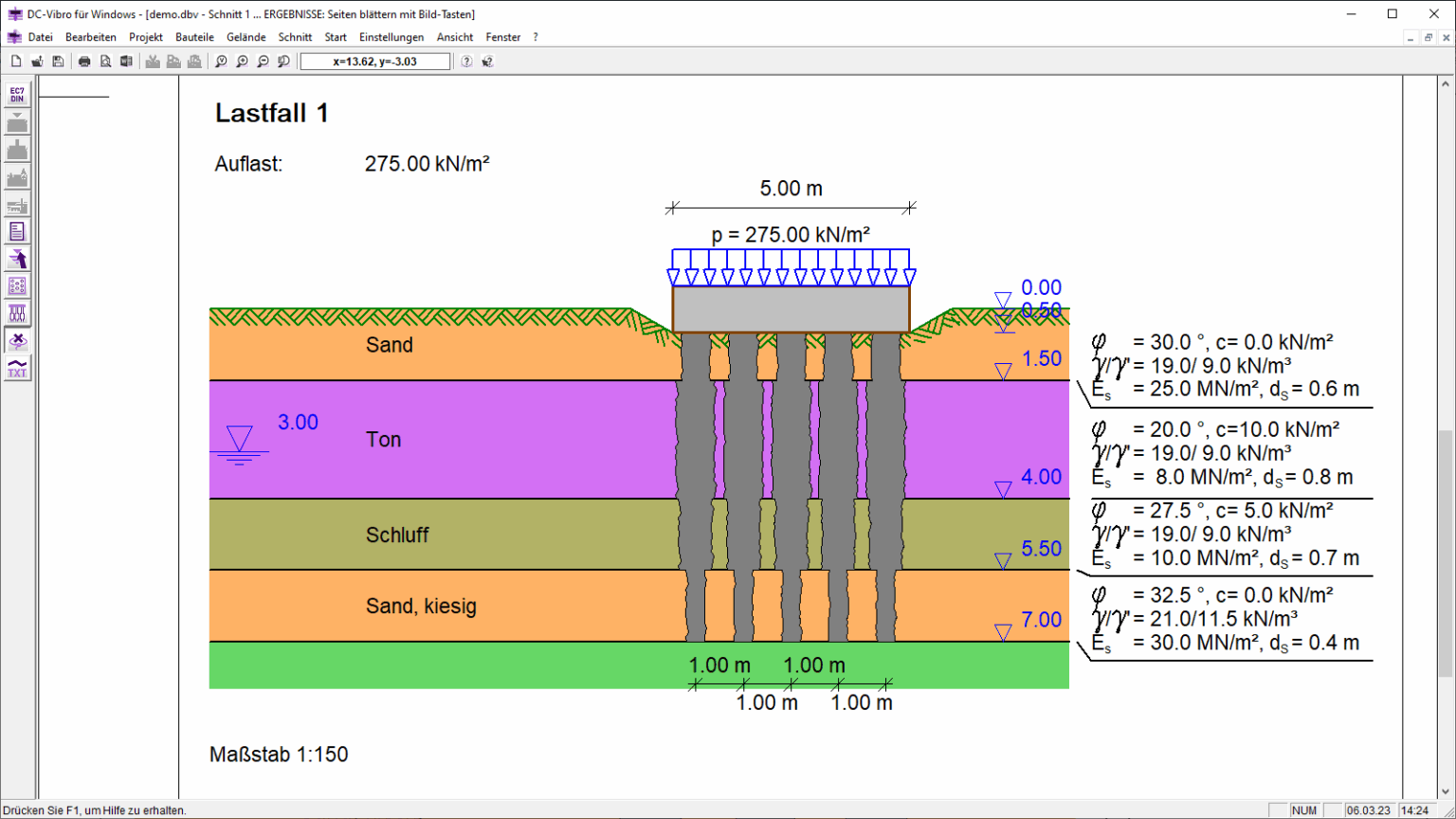The width and height of the screenshot is (1456, 819).
Task: Click the Zoom Out magnifier icon
Action: click(263, 62)
